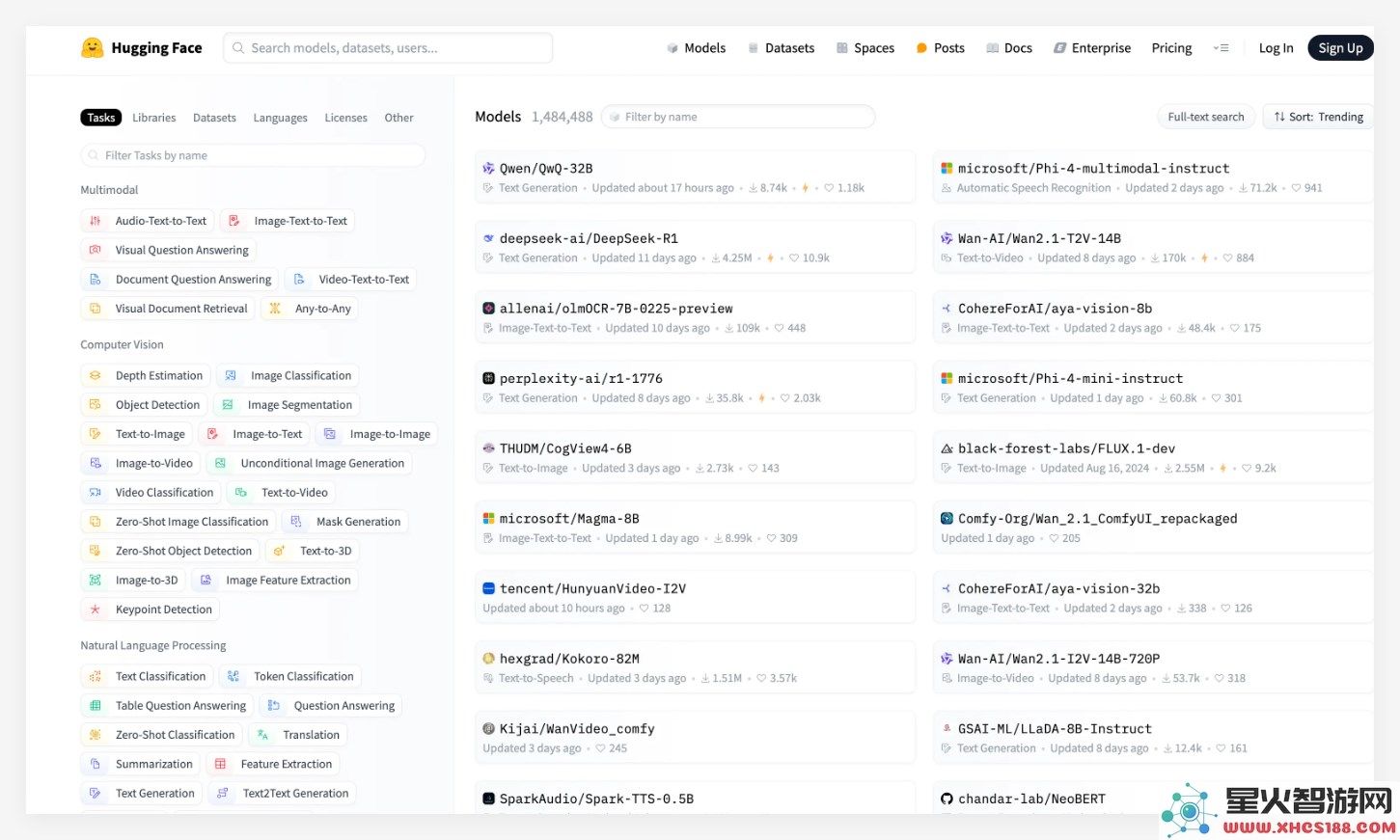Focus the Filter Tasks by name field
The image size is (1400, 840).
pyautogui.click(x=253, y=155)
